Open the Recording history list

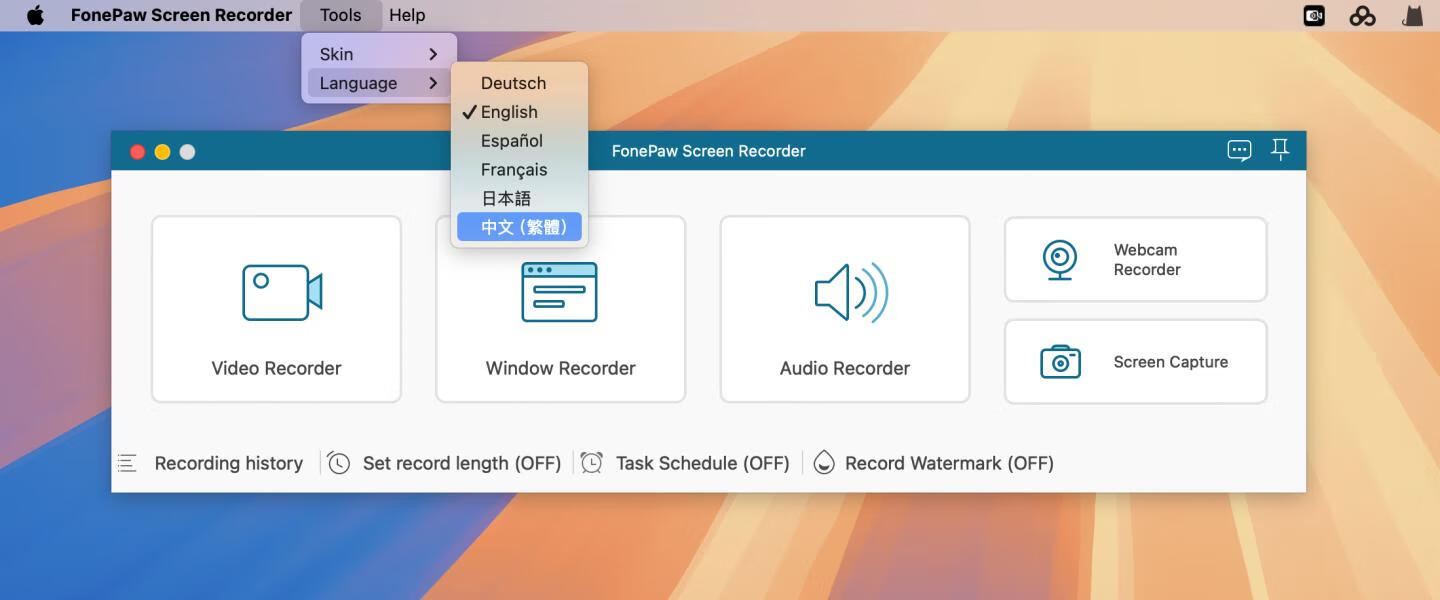coord(212,462)
